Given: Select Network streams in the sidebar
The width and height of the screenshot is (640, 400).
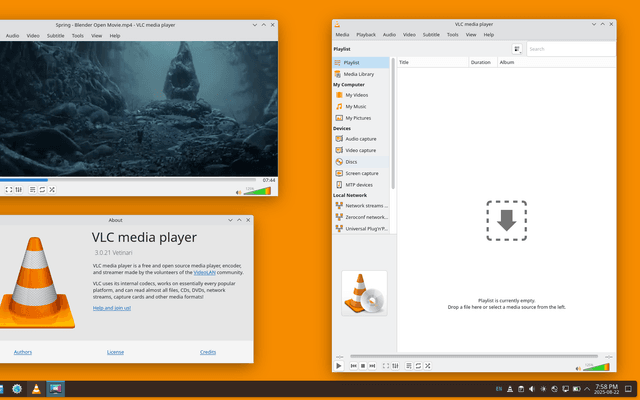Looking at the screenshot, I should [361, 205].
